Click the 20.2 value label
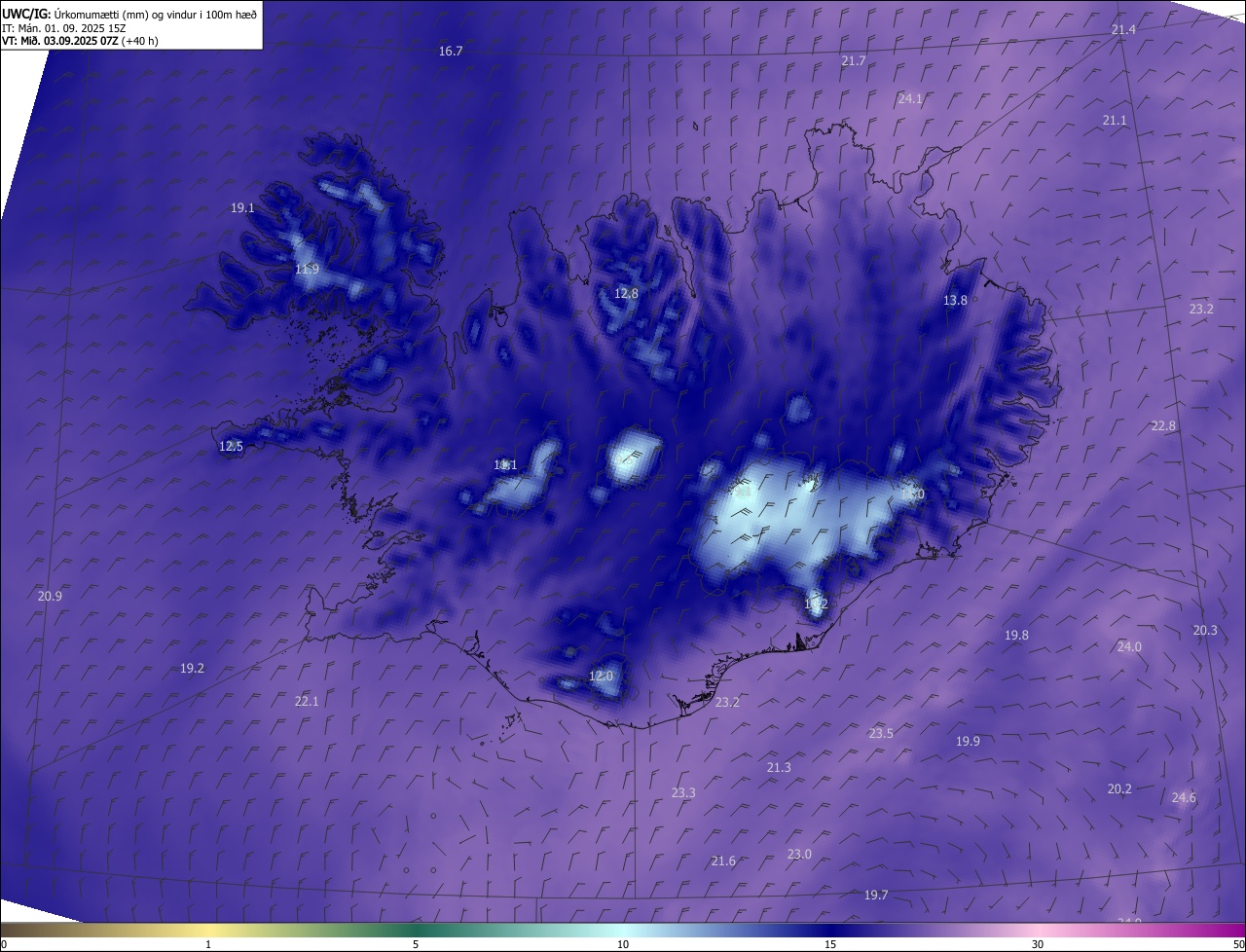The height and width of the screenshot is (952, 1246). (x=1119, y=789)
